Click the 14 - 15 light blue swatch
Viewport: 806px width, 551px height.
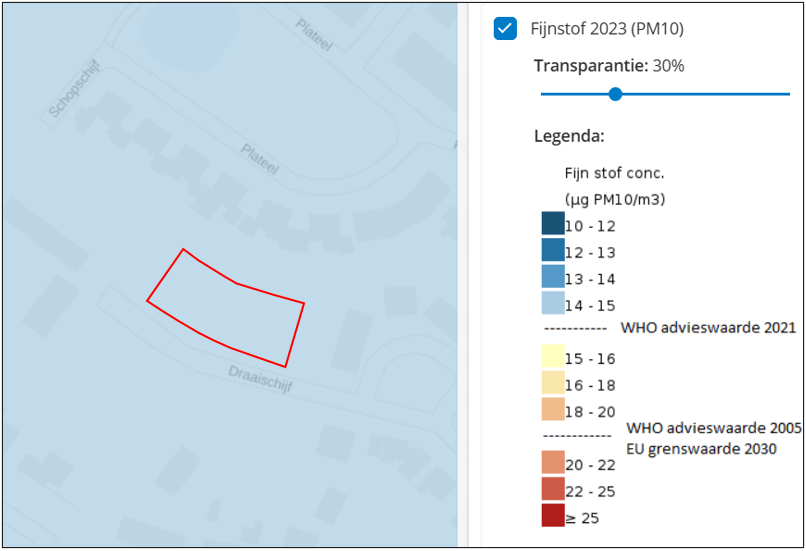553,303
